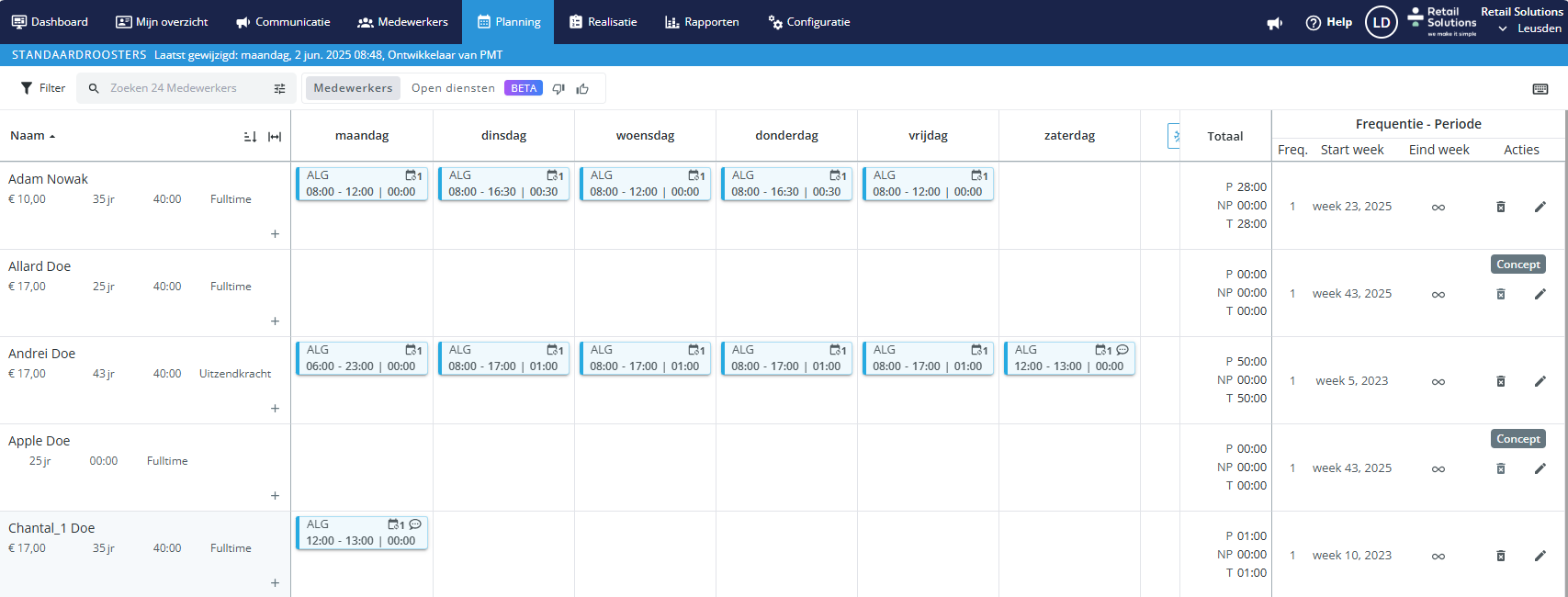Edit Andrei Doe's week 5 schedule
Viewport: 1568px width, 597px height.
click(x=1540, y=381)
